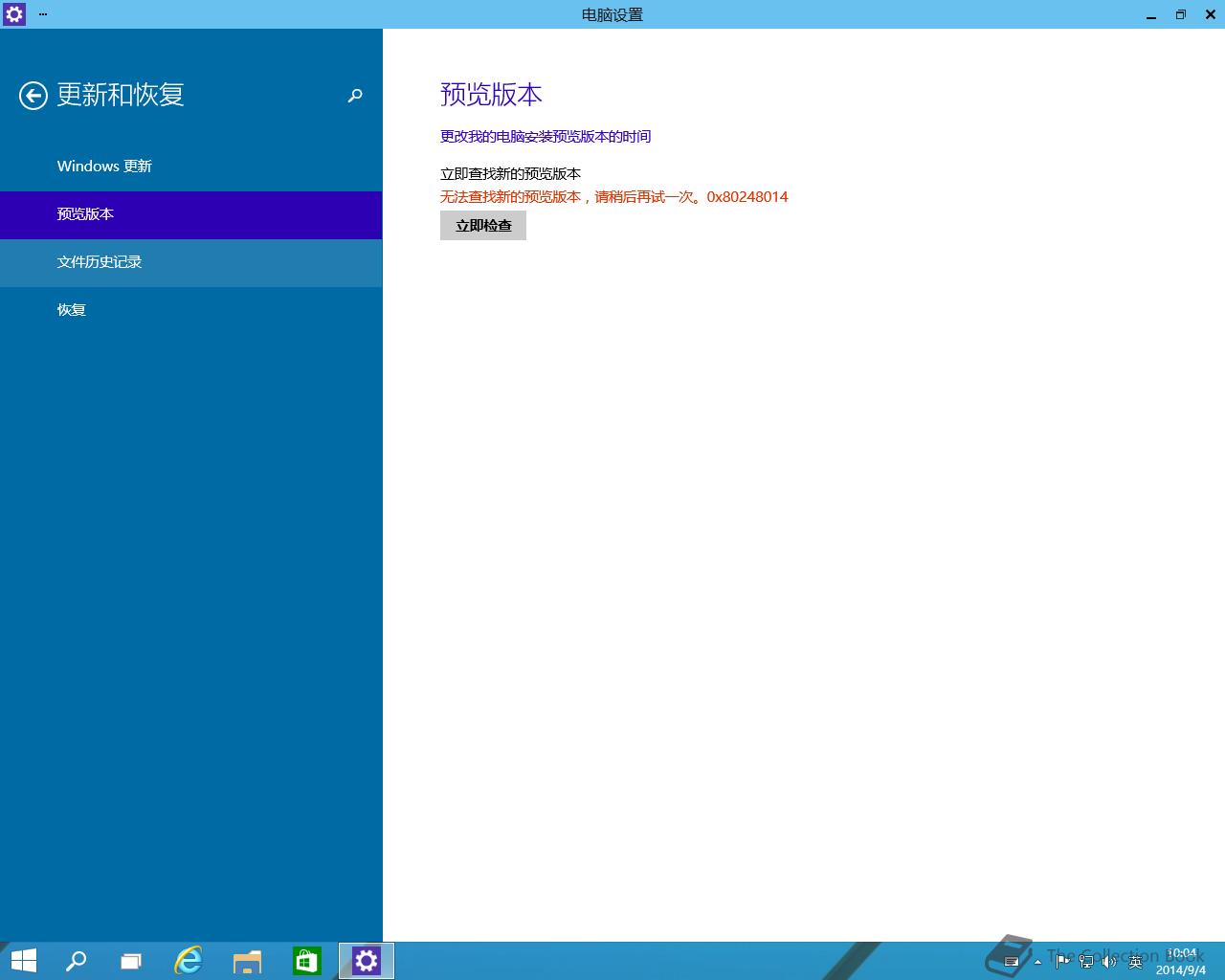Open 文件历史记录 in sidebar
The height and width of the screenshot is (980, 1225).
point(191,262)
